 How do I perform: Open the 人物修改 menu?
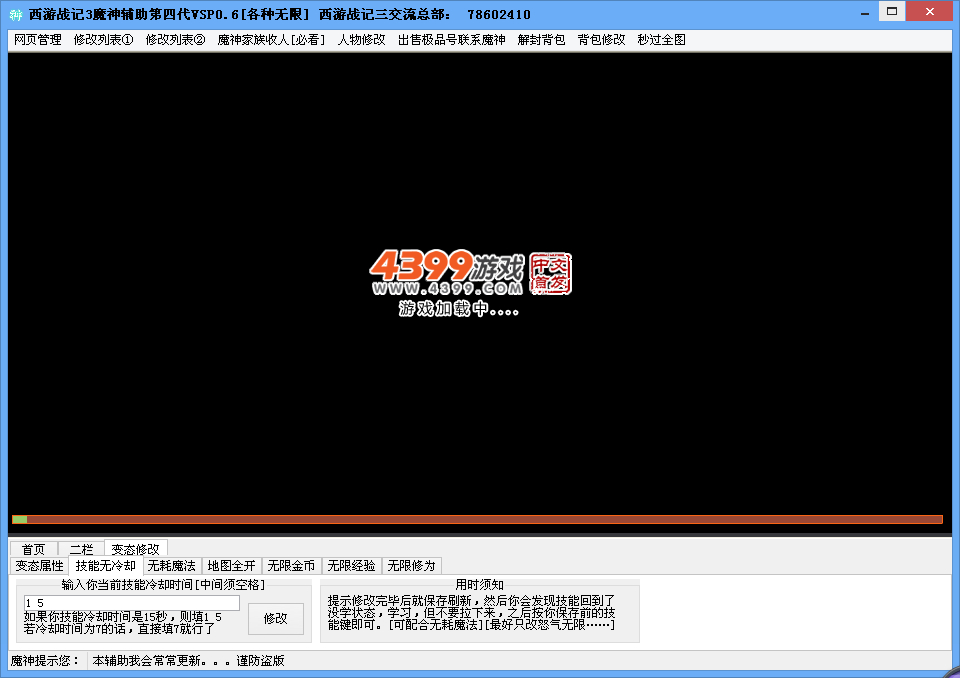coord(361,40)
